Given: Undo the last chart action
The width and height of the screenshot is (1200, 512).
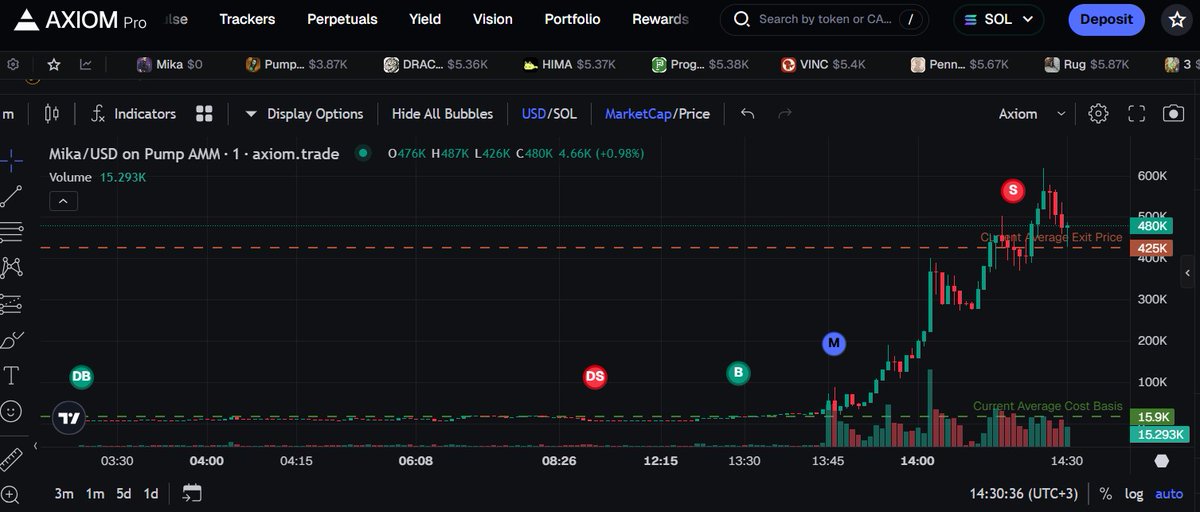Looking at the screenshot, I should pos(747,113).
